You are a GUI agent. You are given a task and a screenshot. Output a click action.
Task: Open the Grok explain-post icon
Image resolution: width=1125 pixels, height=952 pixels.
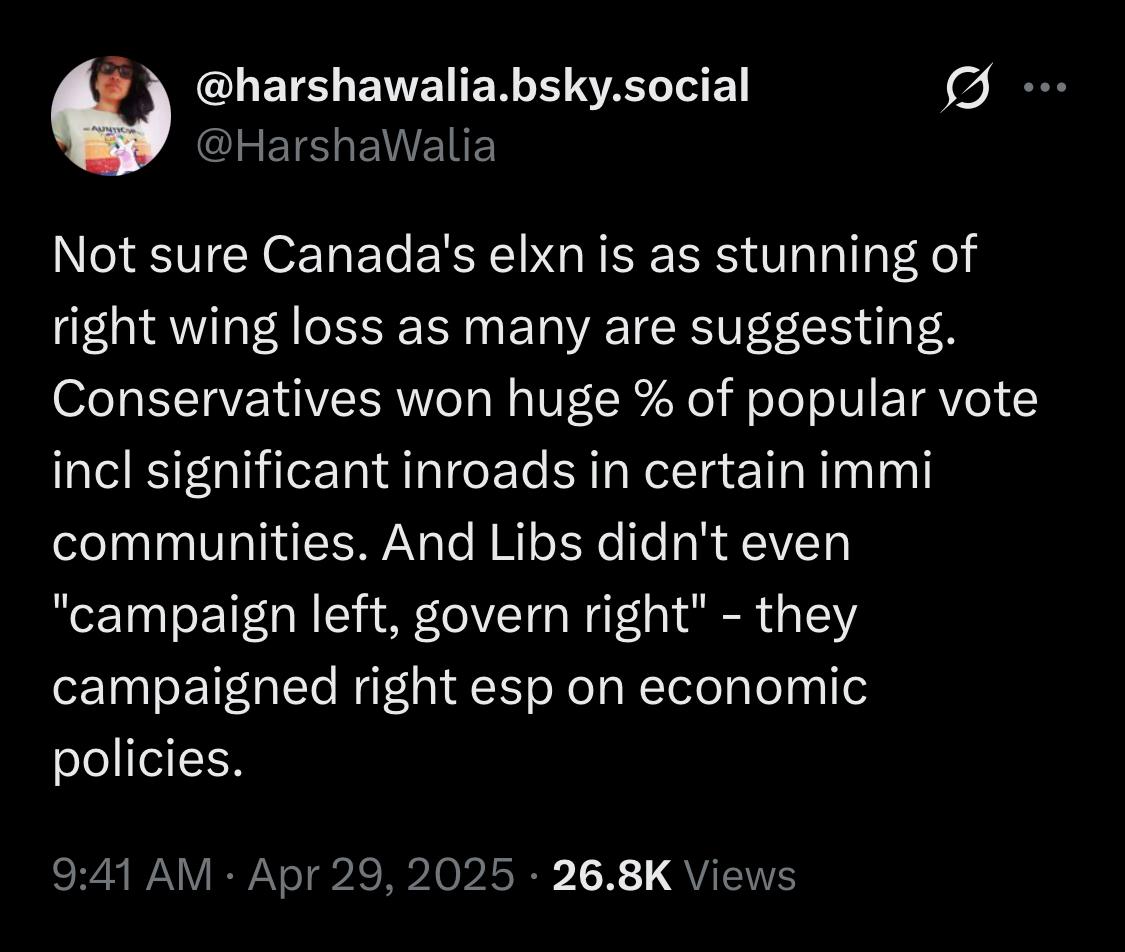point(967,88)
